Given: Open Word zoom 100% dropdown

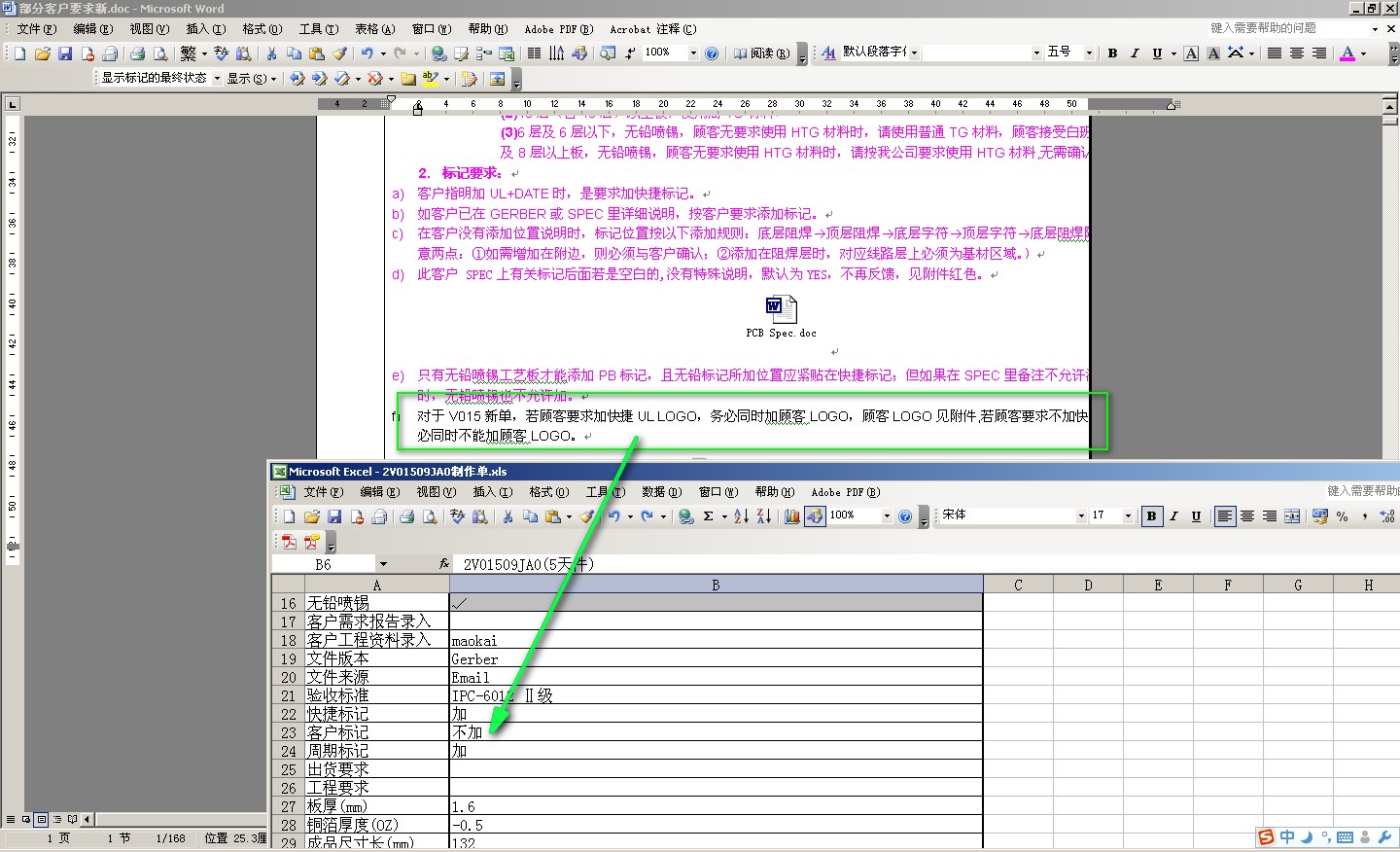Looking at the screenshot, I should pyautogui.click(x=692, y=53).
